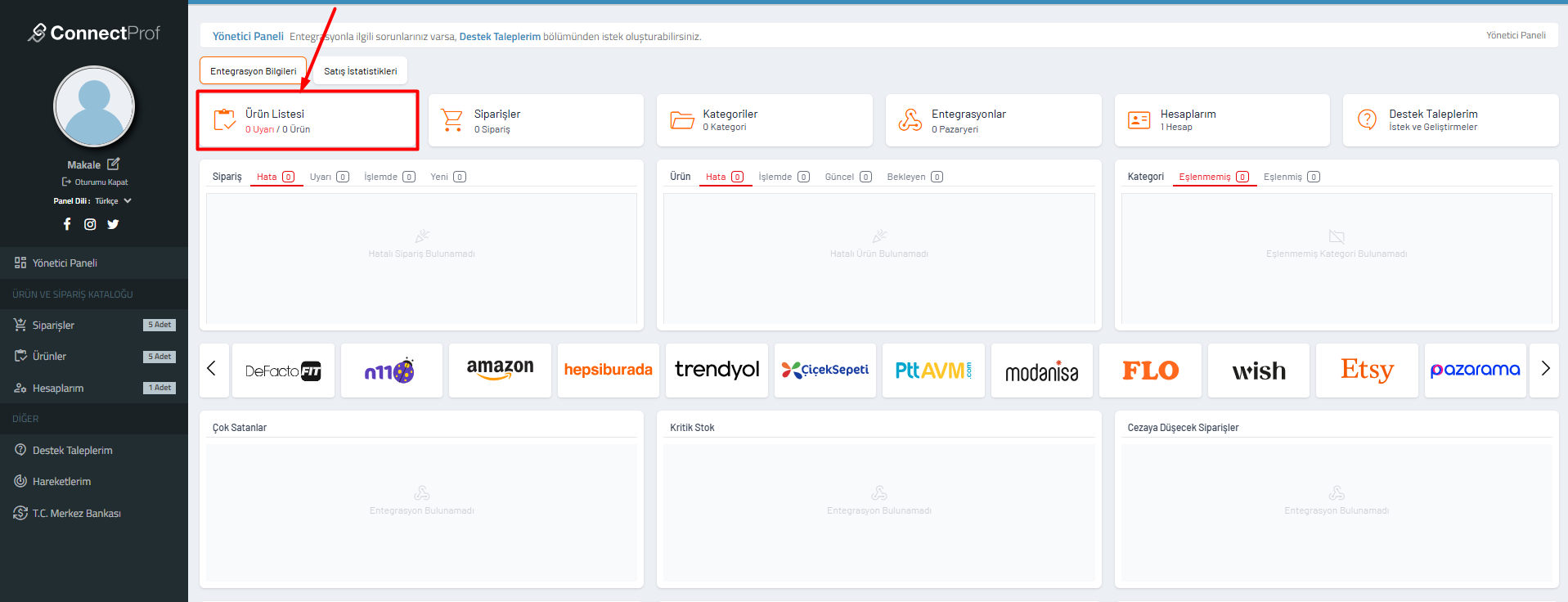
Task: Open Hesaplarım in sidebar menu
Action: tap(94, 388)
